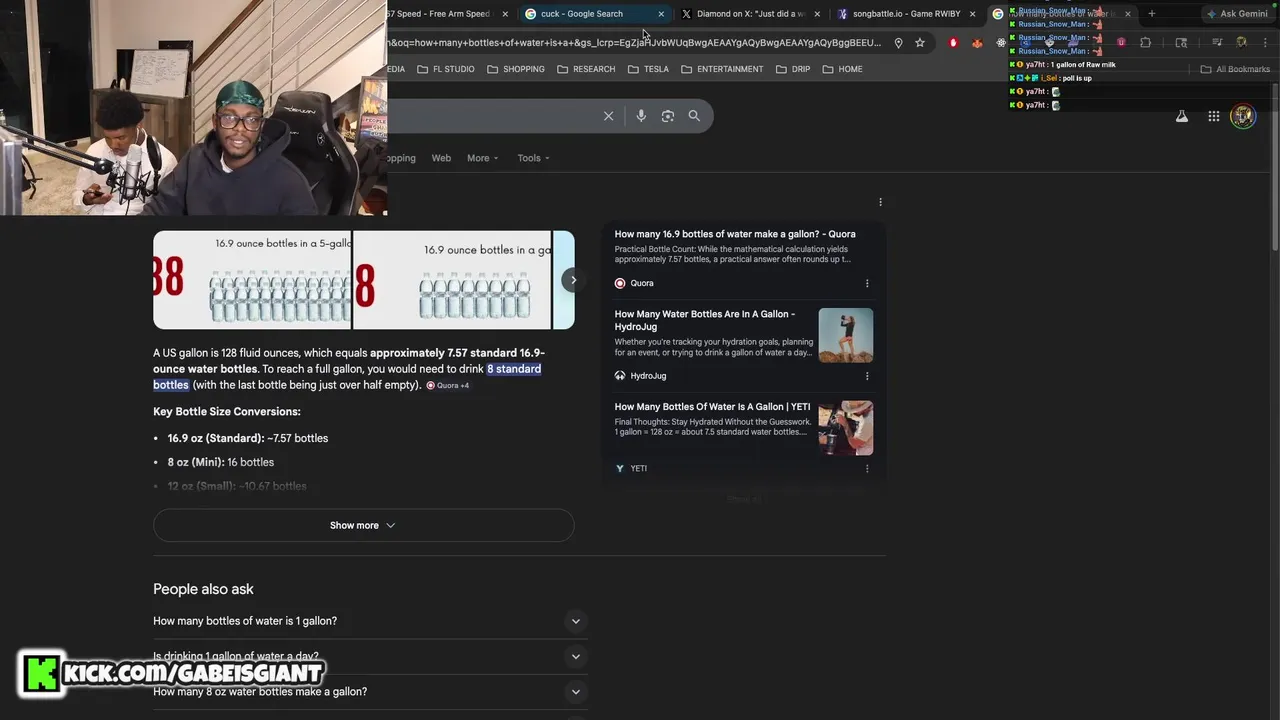Open the ENTERTAINMENT bookmarks folder
Screen dimensions: 1280x720
[x=722, y=69]
